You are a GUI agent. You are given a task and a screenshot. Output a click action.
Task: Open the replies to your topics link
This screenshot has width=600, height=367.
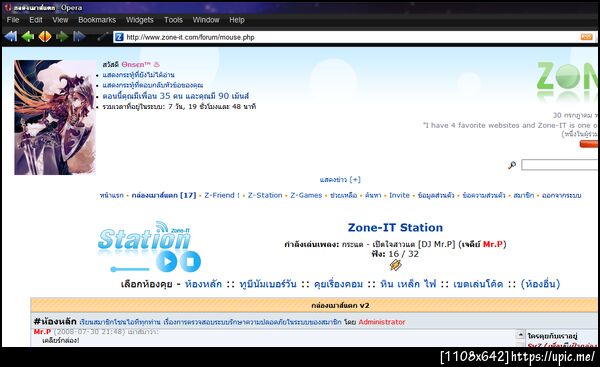(x=153, y=85)
